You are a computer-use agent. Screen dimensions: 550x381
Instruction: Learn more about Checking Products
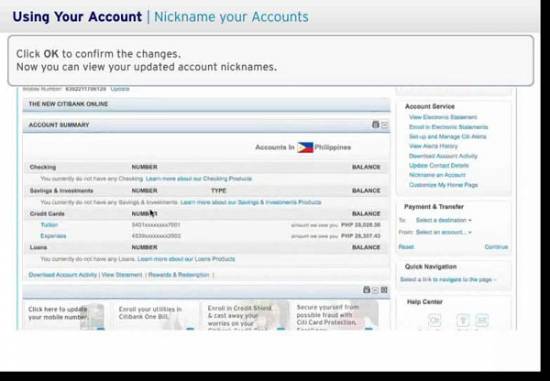pyautogui.click(x=199, y=179)
